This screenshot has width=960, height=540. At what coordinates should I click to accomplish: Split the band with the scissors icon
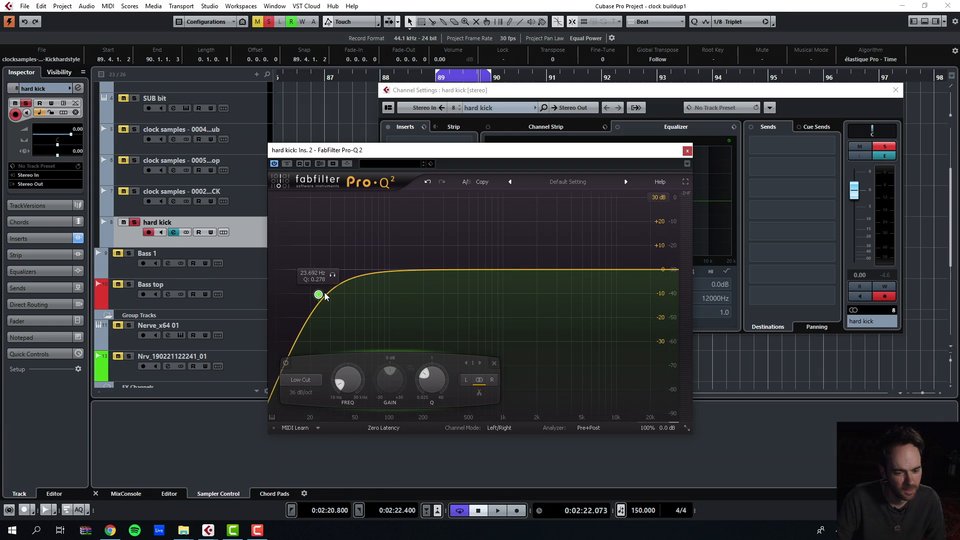point(479,392)
